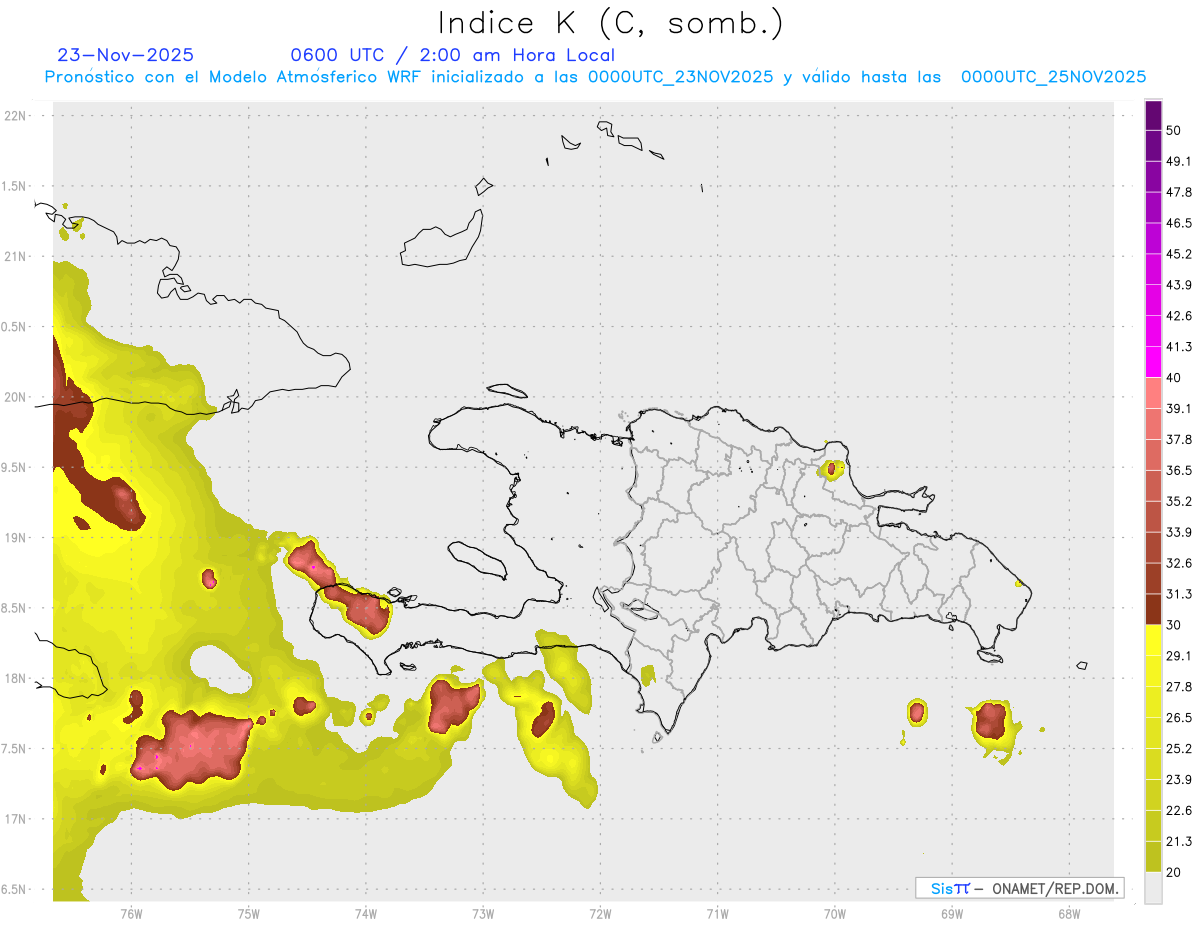Click the "1.5N" latitude label
The height and width of the screenshot is (927, 1200).
13,186
